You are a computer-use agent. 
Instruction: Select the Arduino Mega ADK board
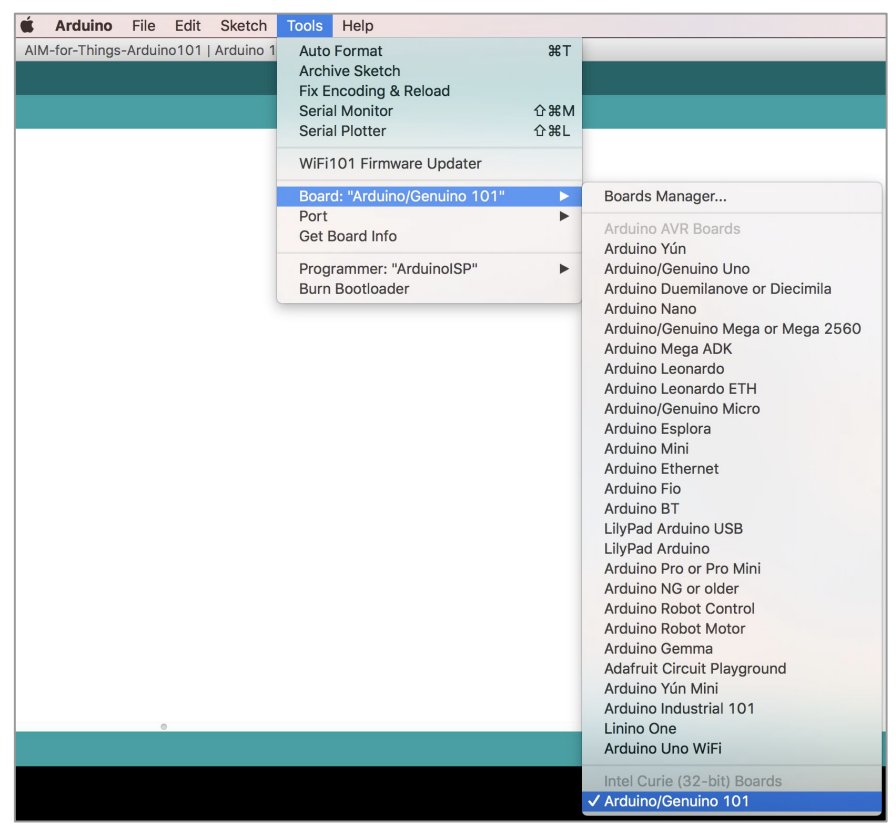pyautogui.click(x=732, y=349)
